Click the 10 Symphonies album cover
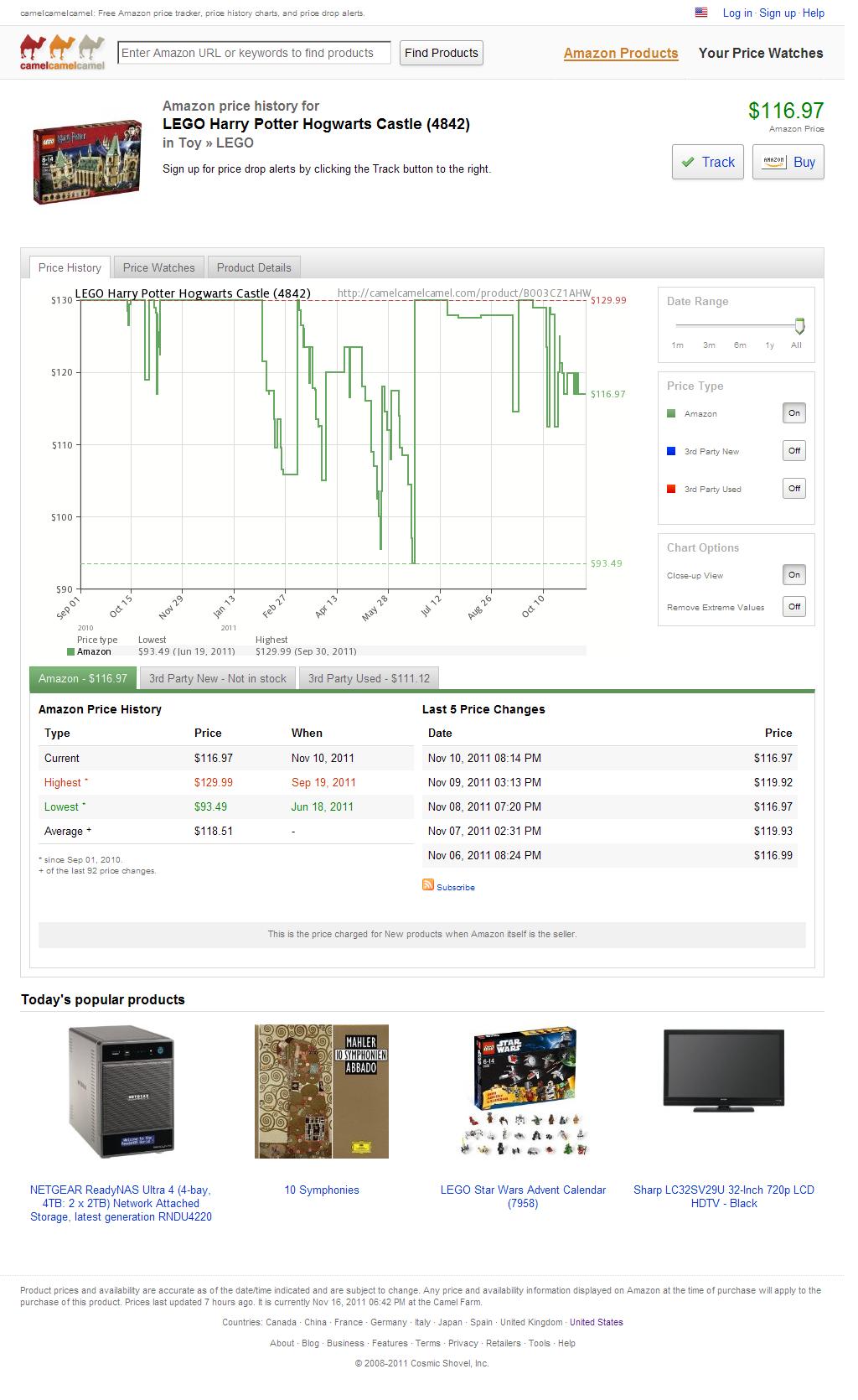The height and width of the screenshot is (1400, 858). (x=322, y=1091)
